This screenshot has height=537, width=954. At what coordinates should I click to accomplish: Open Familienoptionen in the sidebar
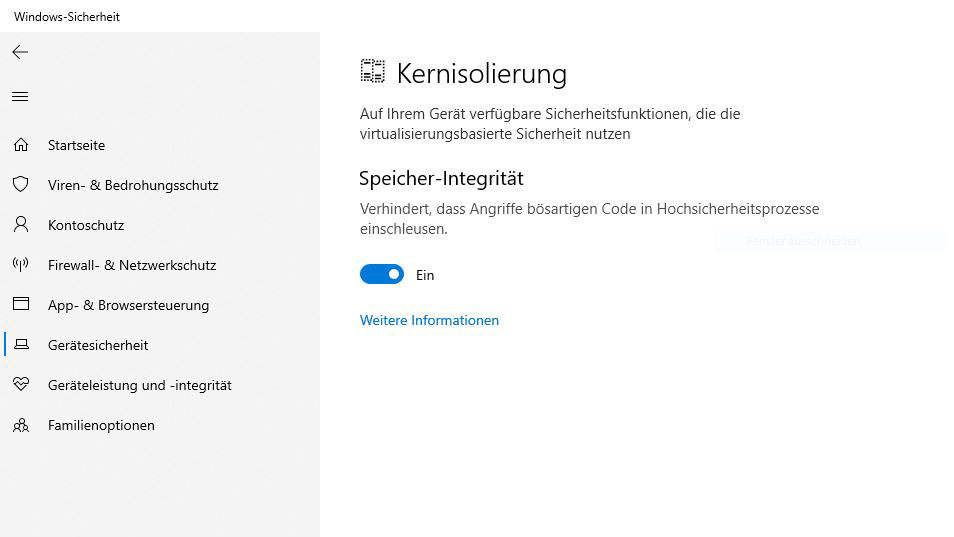[101, 425]
